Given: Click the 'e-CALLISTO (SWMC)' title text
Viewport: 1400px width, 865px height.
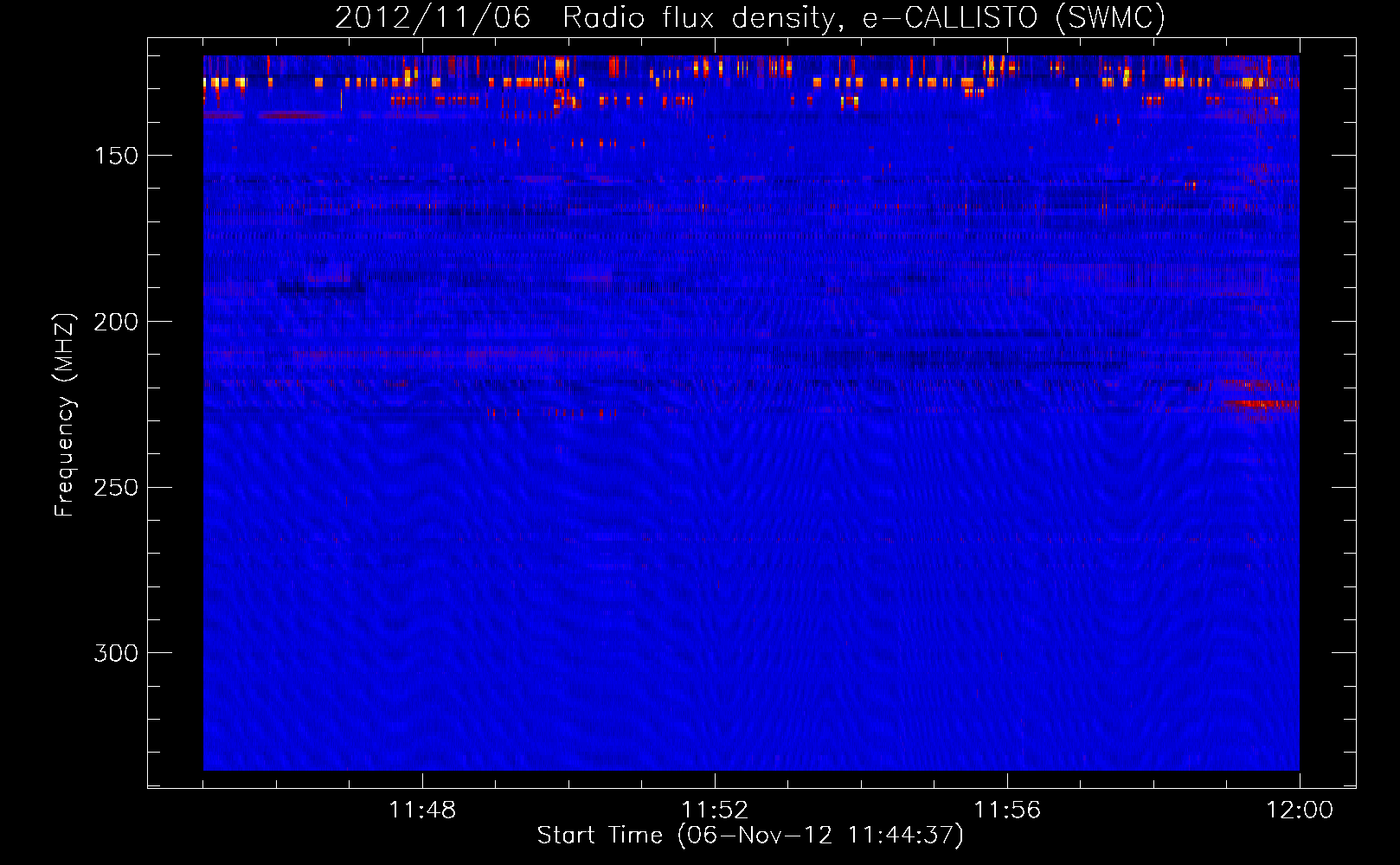Looking at the screenshot, I should (x=1014, y=18).
